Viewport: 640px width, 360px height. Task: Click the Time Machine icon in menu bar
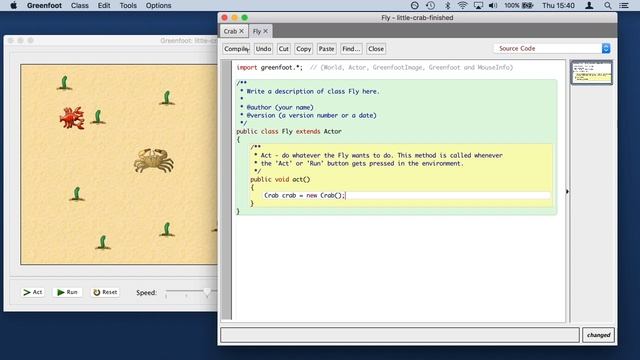430,5
